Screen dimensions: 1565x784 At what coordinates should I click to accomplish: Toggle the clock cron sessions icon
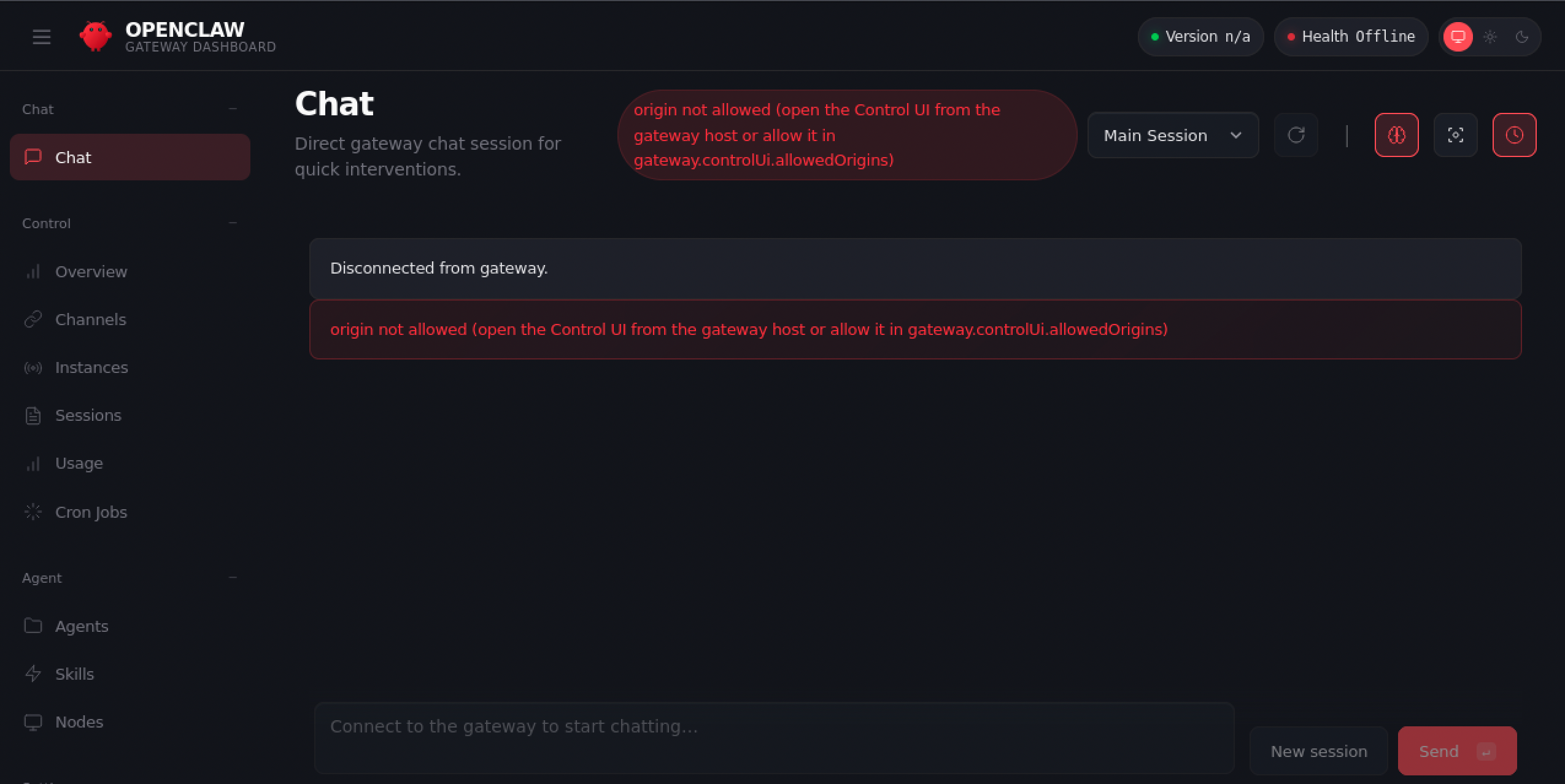coord(1514,135)
